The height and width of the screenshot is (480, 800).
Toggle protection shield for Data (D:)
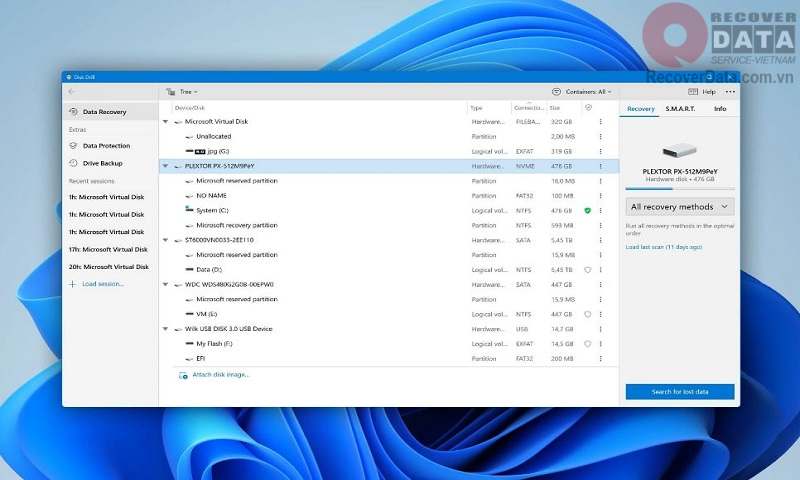click(x=587, y=270)
